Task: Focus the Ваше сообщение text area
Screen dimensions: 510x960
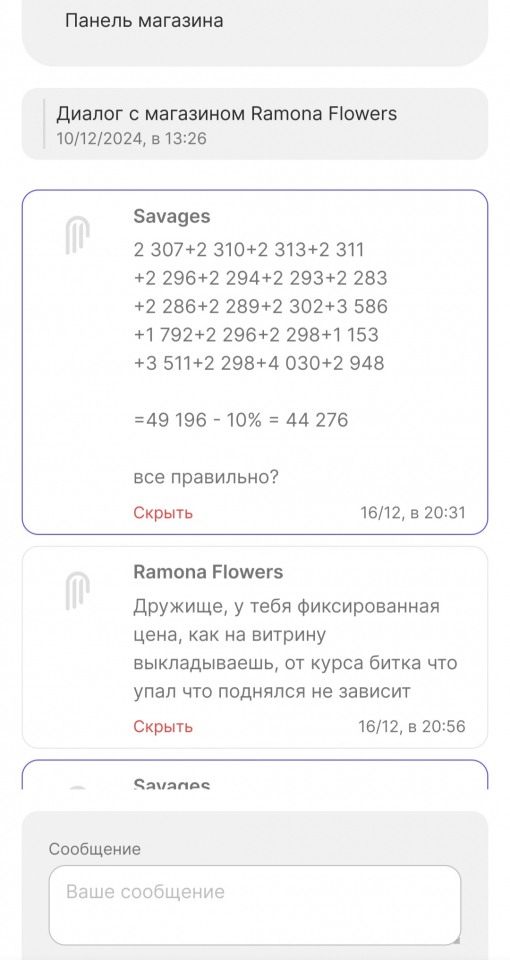Action: coord(255,905)
